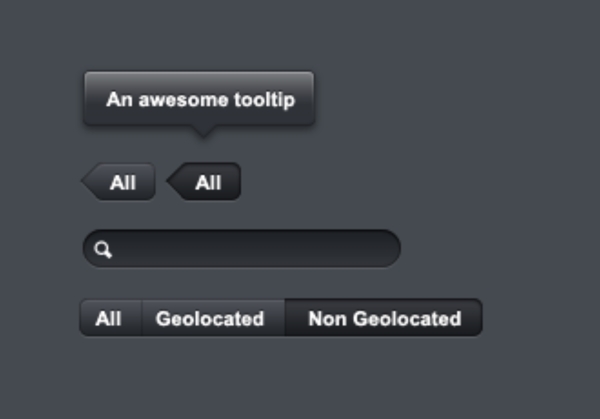Focus the dark rounded search field
The width and height of the screenshot is (600, 419).
tap(250, 249)
